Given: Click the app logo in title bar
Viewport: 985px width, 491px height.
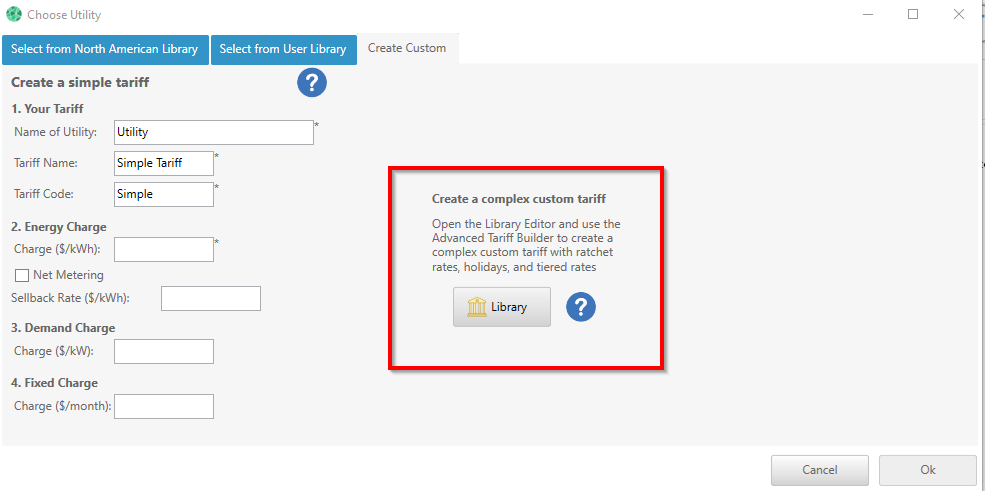Looking at the screenshot, I should 13,14.
